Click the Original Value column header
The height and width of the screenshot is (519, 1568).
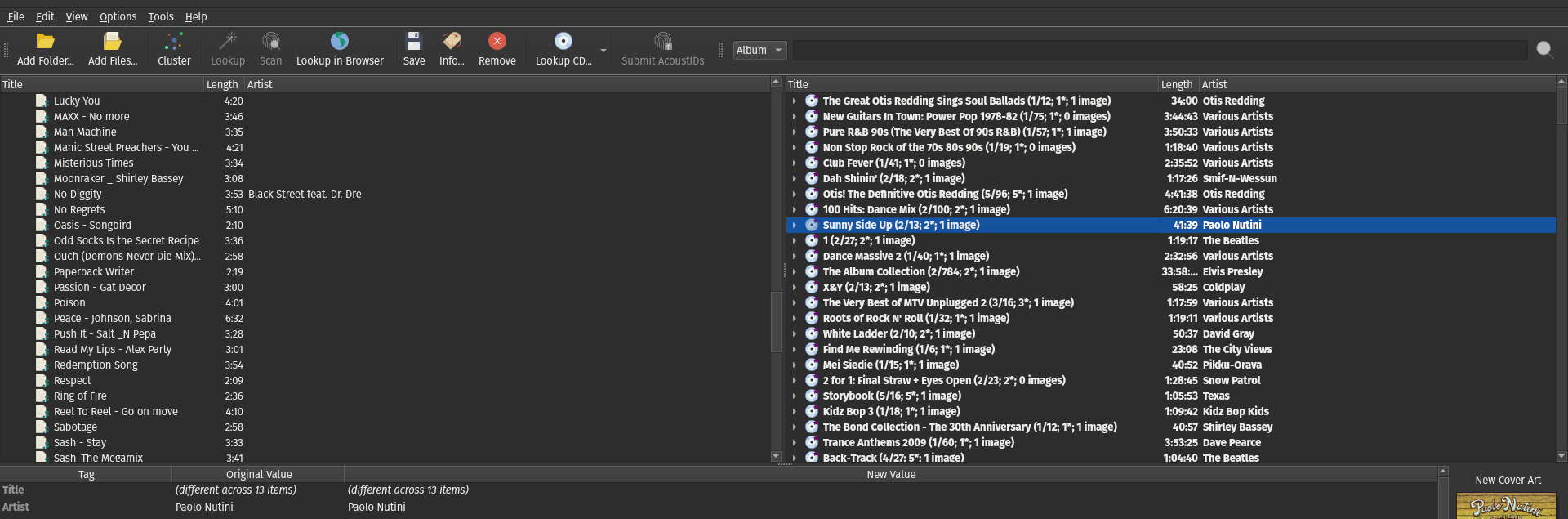[258, 474]
